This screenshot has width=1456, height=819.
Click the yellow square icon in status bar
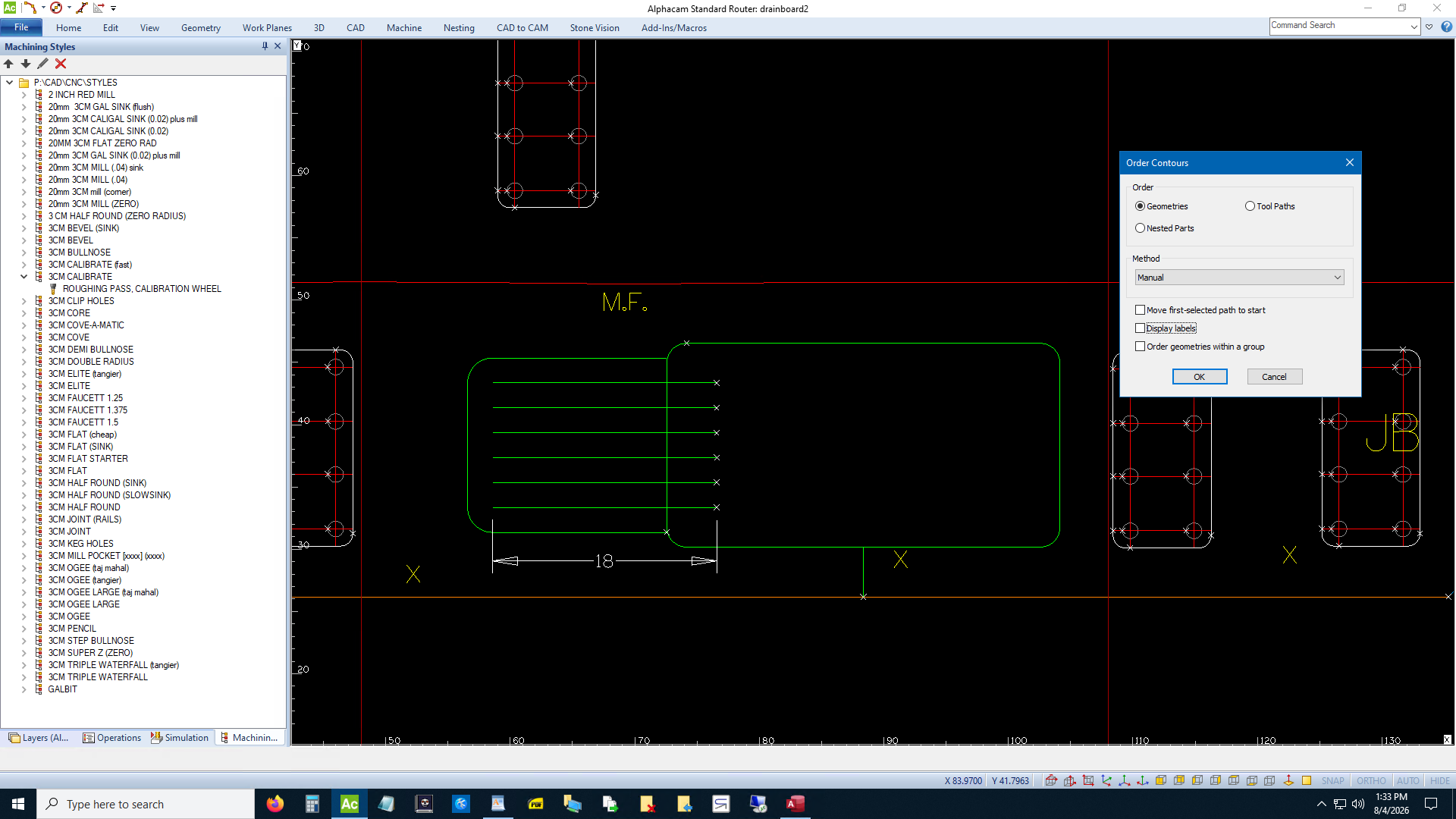pos(1307,780)
